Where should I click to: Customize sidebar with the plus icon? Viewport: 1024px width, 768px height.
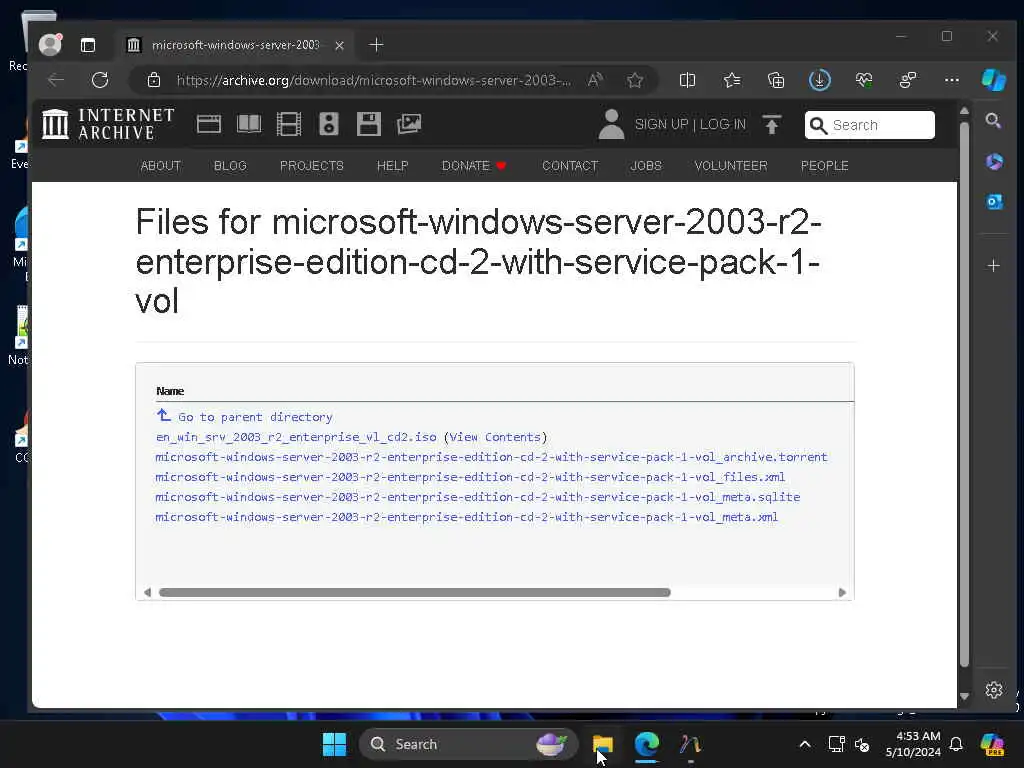click(993, 266)
